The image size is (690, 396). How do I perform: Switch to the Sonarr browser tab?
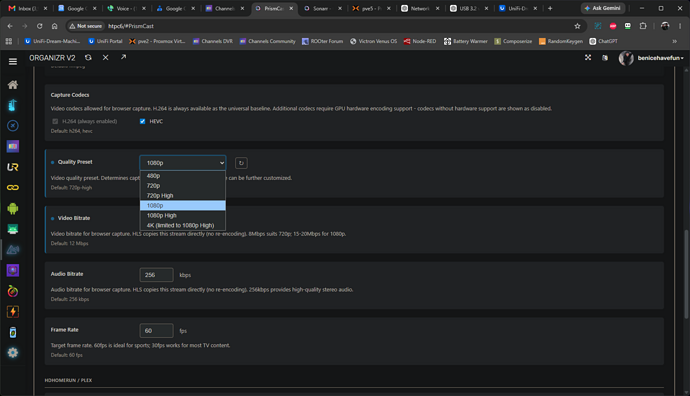(x=323, y=8)
